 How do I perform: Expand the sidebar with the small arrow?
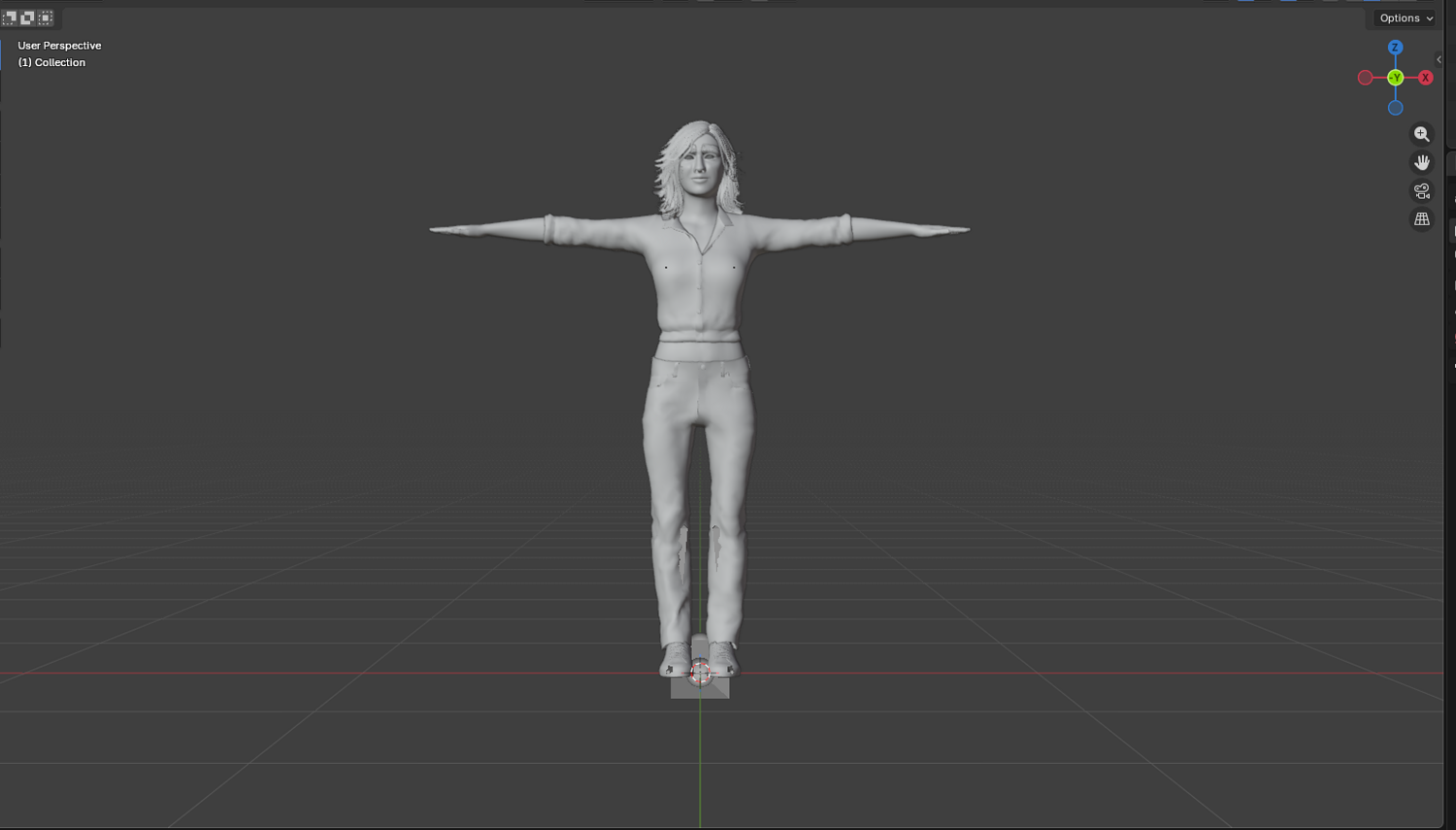click(1439, 59)
